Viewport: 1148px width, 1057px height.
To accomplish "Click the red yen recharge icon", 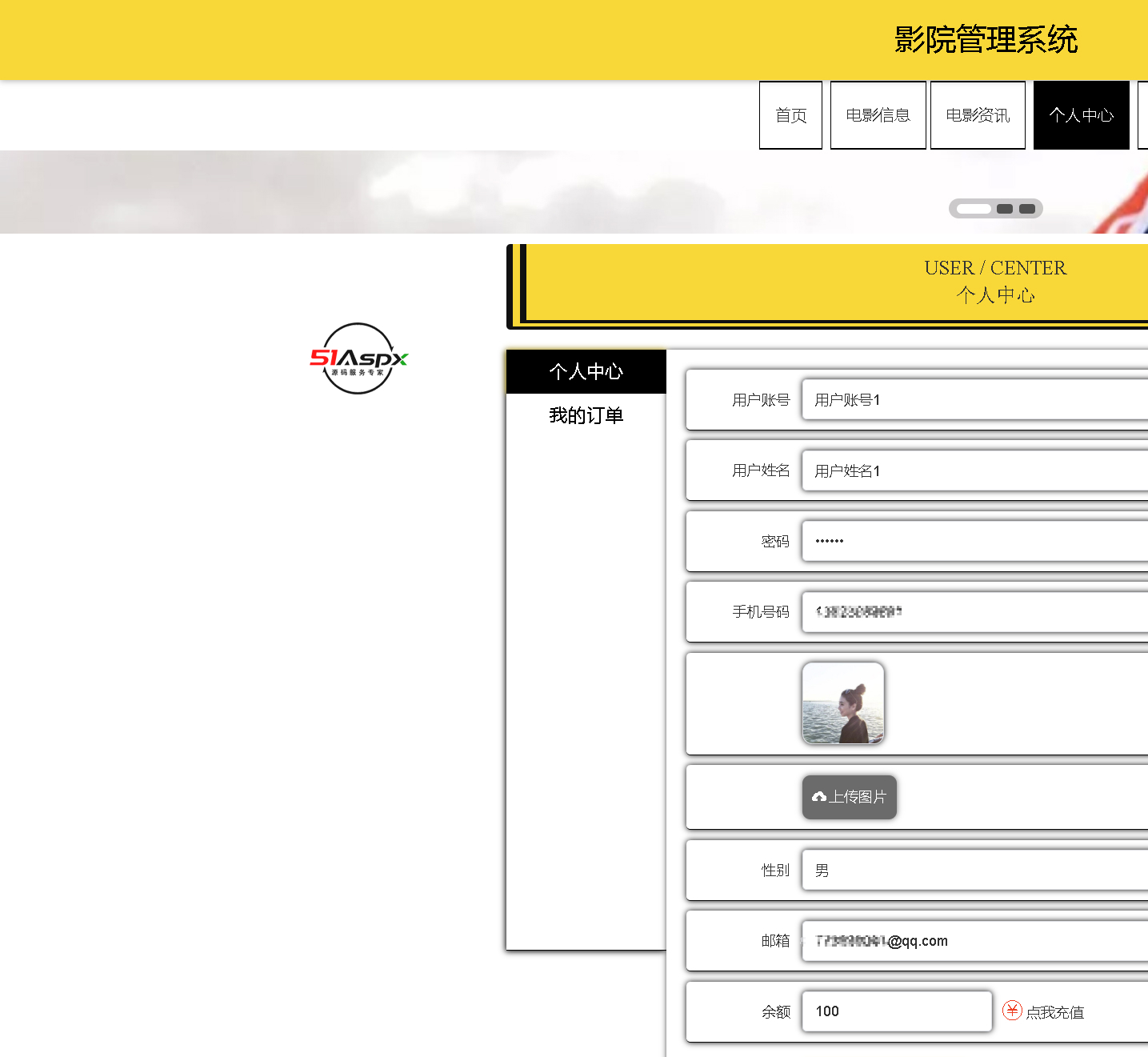I will pos(1012,1011).
